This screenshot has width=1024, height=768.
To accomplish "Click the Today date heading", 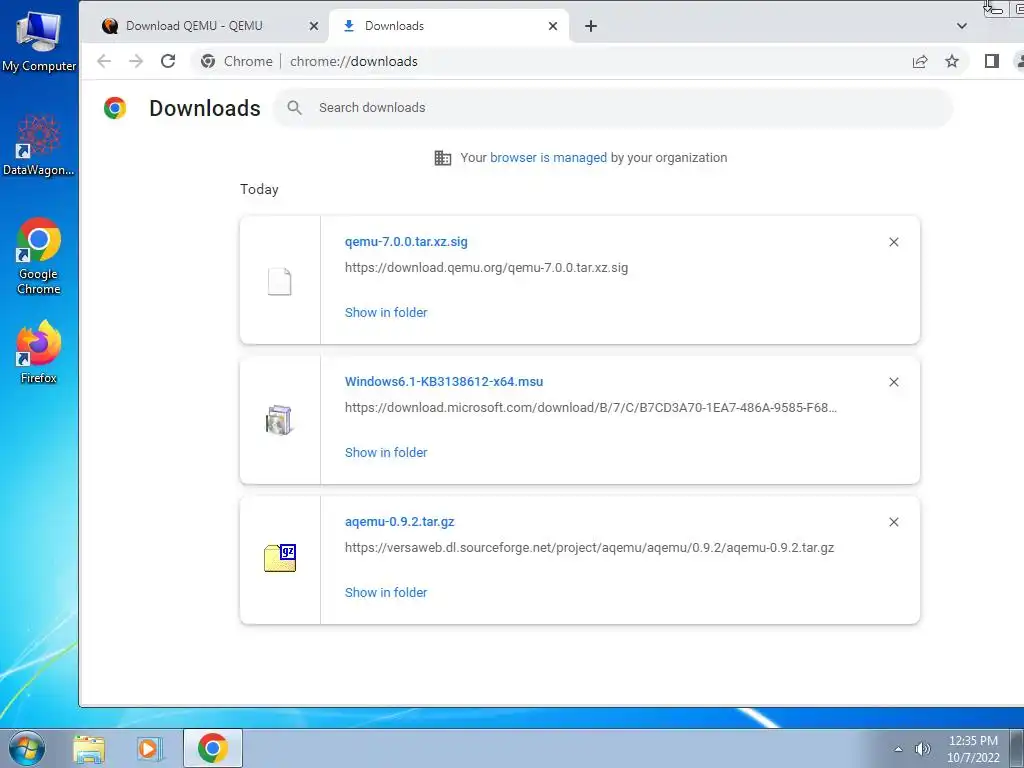I will [259, 189].
